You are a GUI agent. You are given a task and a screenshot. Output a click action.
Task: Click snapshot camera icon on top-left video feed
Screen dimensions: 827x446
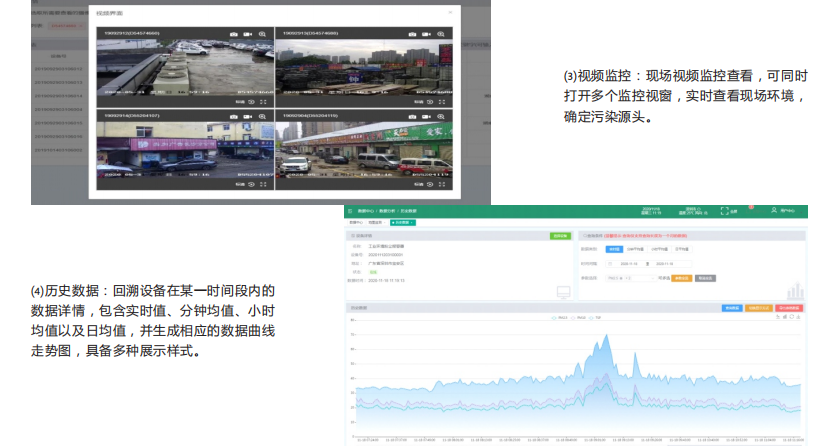(x=233, y=33)
